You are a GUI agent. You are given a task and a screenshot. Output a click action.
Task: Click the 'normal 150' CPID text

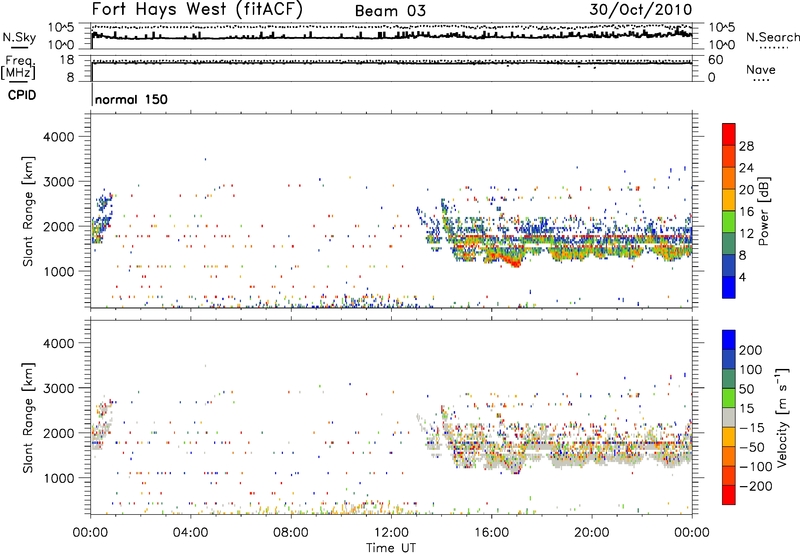point(131,99)
